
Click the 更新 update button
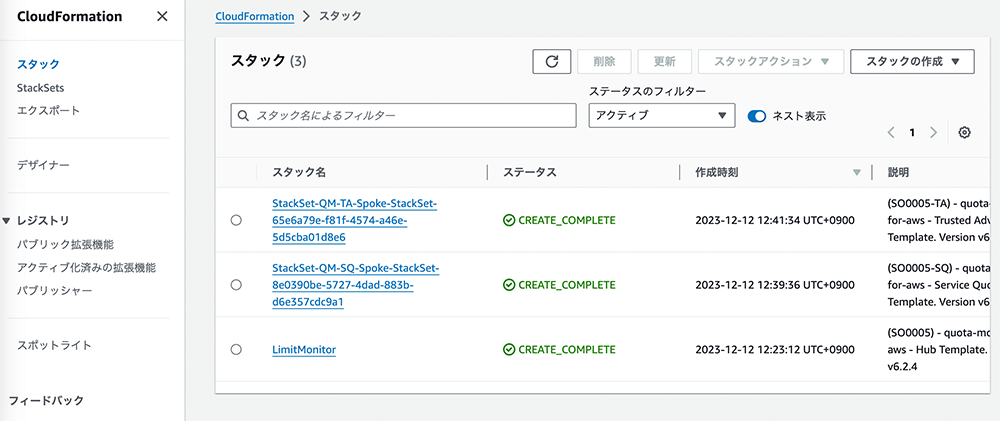(x=665, y=62)
